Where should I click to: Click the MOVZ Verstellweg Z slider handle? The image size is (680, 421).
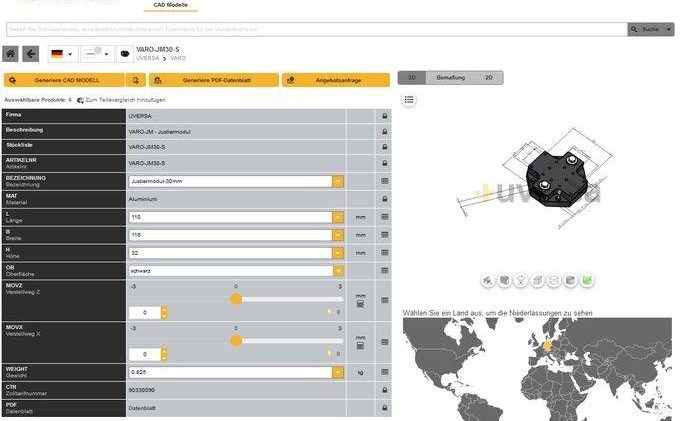[236, 298]
